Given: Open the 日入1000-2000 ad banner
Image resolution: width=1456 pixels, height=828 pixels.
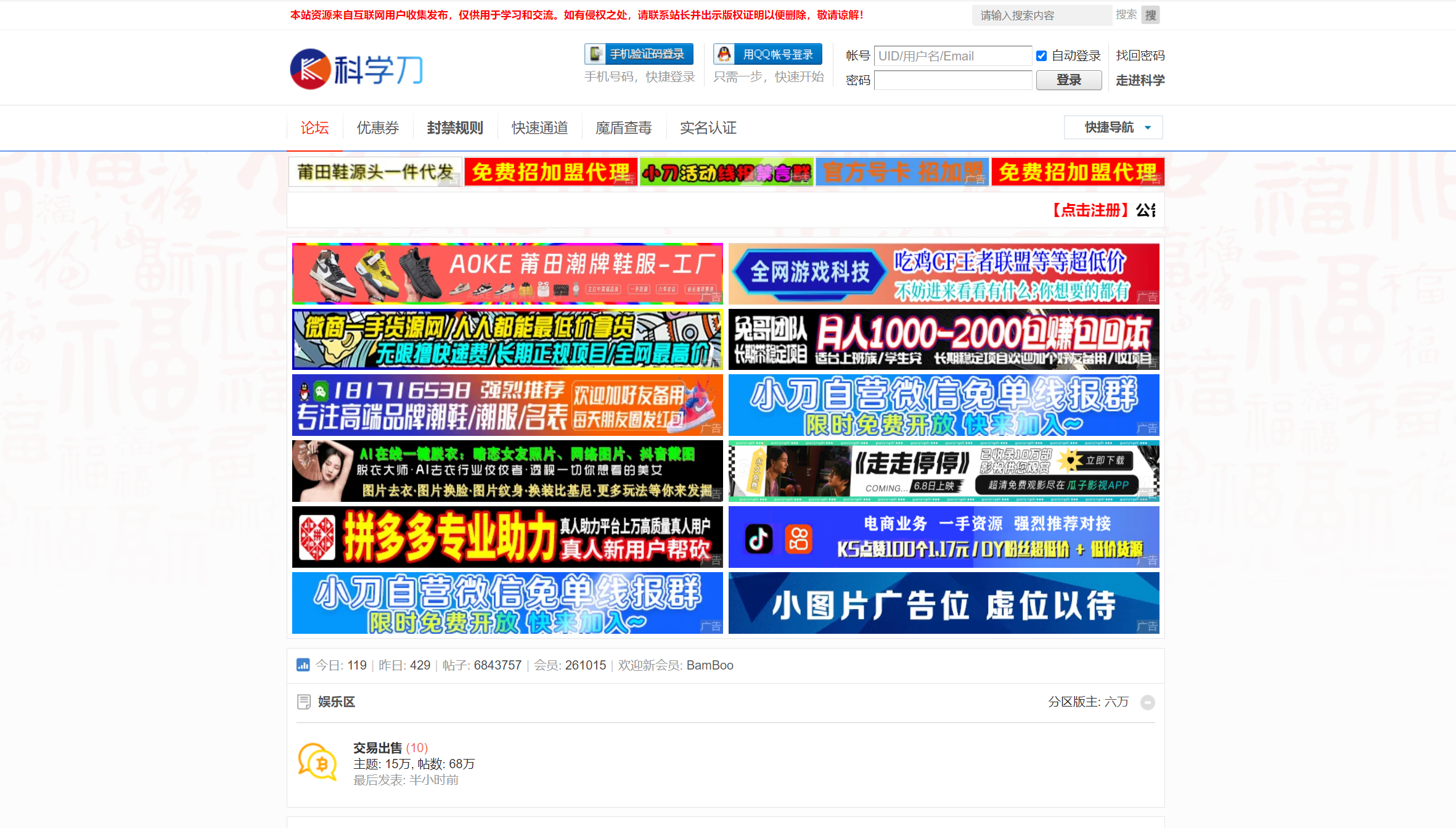Looking at the screenshot, I should [944, 339].
